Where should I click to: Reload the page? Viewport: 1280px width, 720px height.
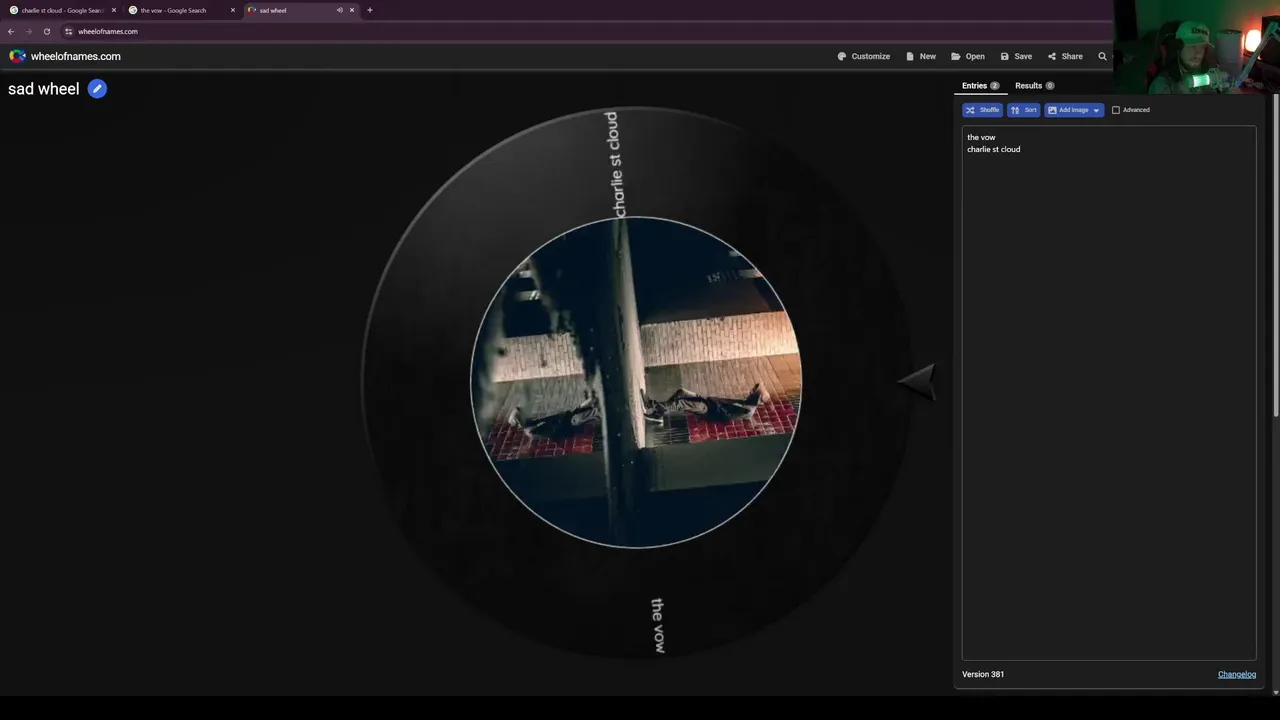46,31
